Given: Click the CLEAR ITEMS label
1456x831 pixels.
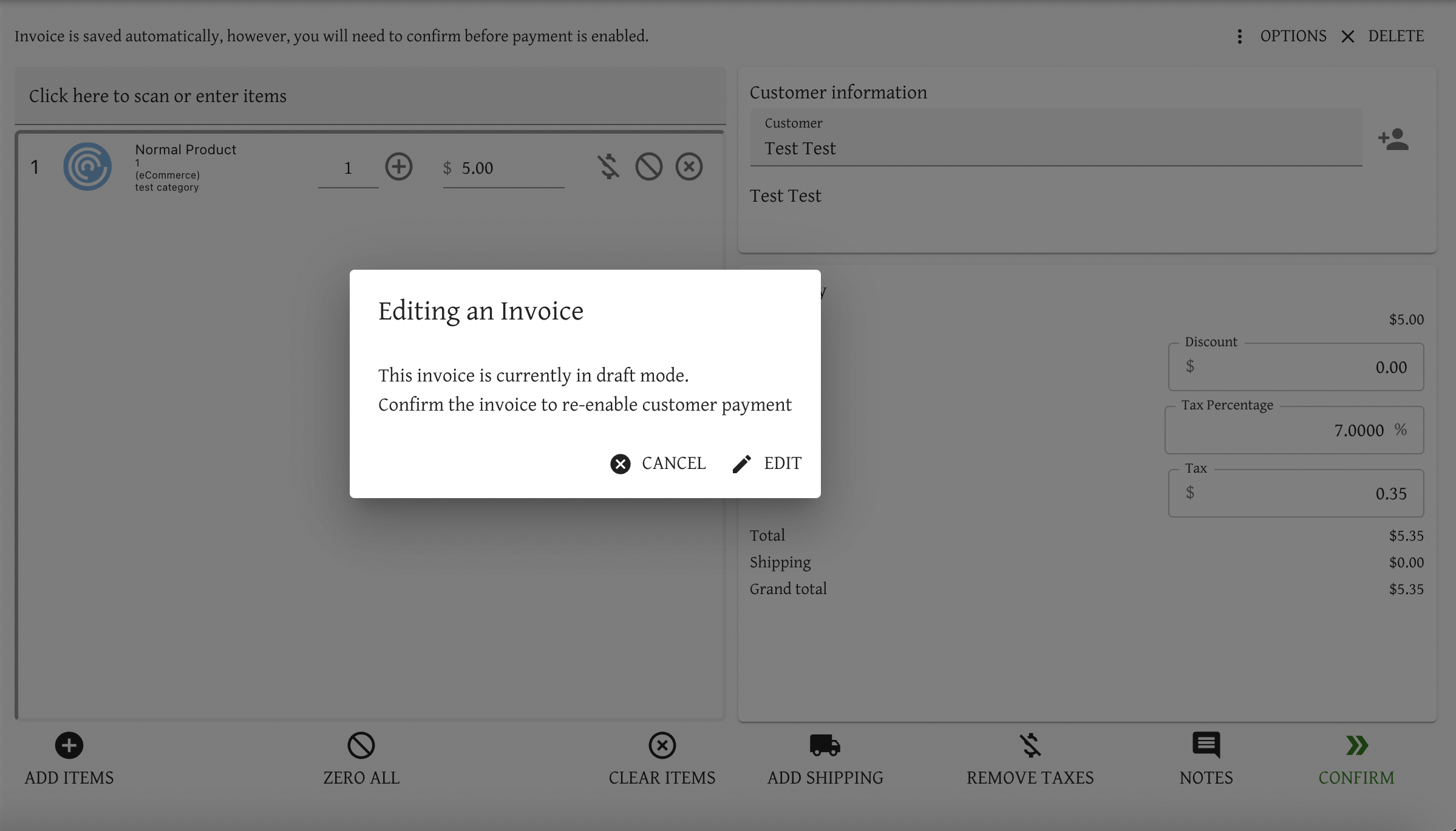Looking at the screenshot, I should tap(662, 778).
